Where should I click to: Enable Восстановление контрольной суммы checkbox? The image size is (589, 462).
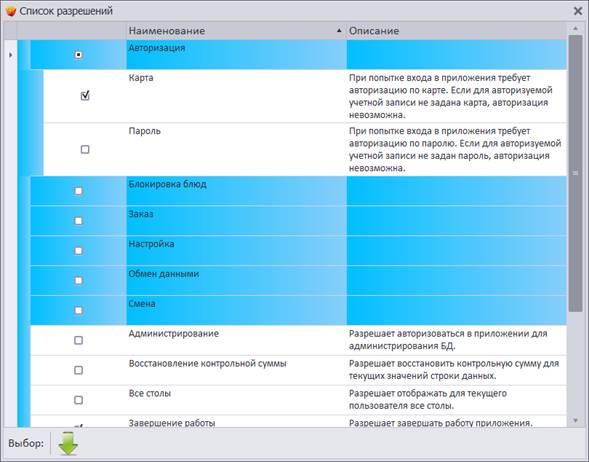click(78, 370)
